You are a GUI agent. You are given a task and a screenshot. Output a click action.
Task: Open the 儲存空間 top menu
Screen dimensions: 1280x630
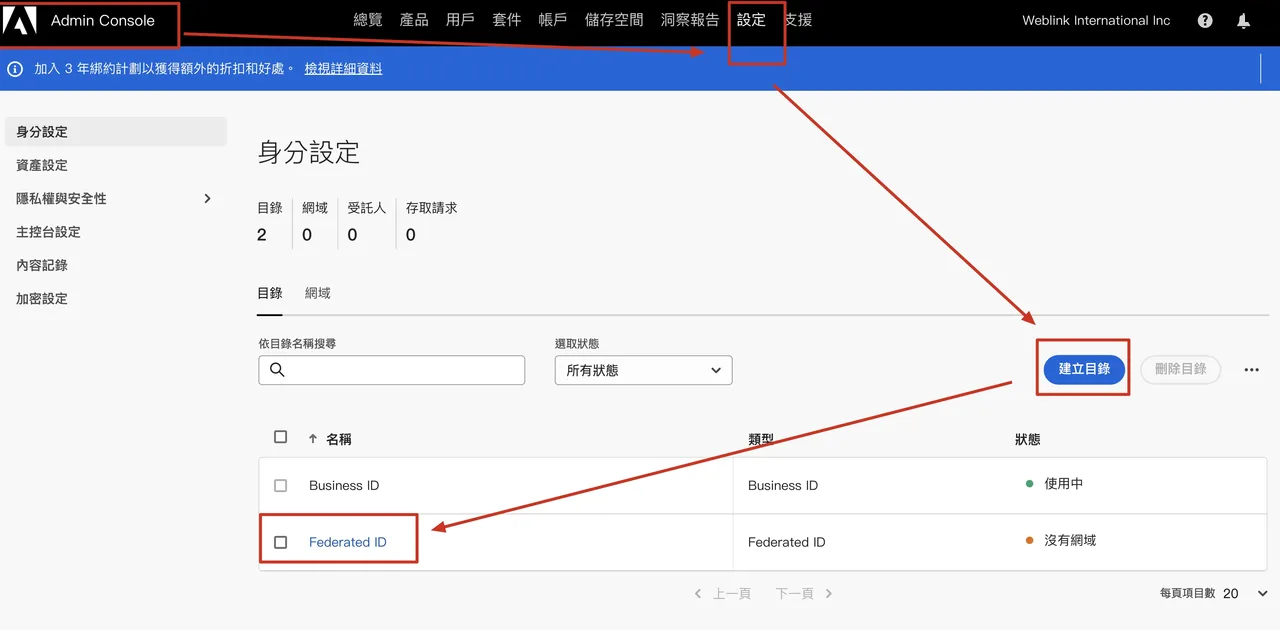pyautogui.click(x=614, y=20)
